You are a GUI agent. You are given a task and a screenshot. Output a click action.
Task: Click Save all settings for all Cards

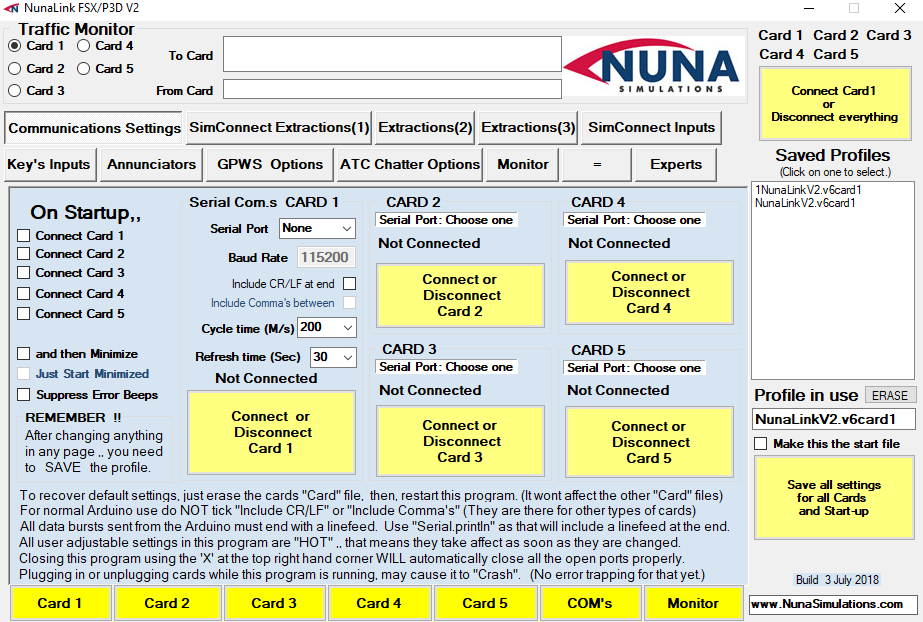(x=834, y=498)
